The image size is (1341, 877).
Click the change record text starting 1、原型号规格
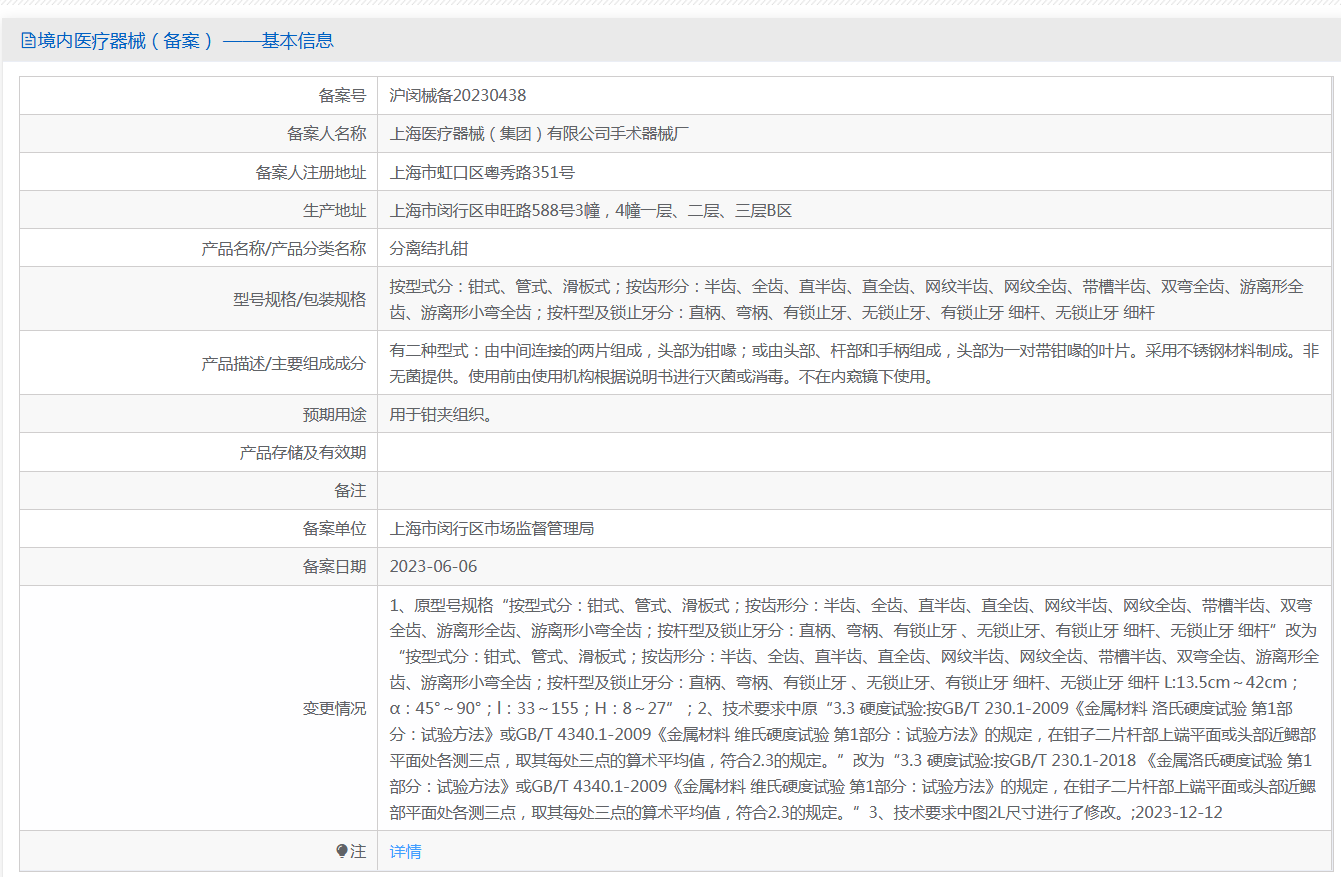(854, 708)
